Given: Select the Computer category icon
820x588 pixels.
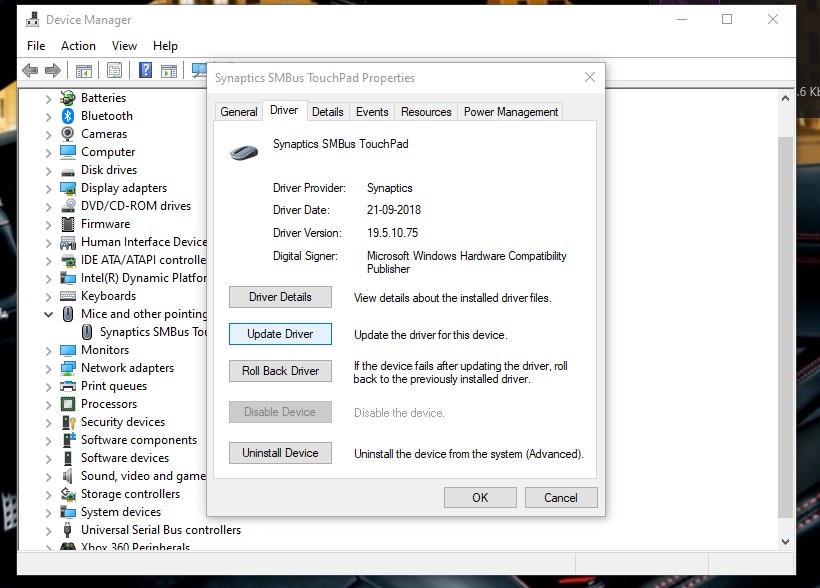Looking at the screenshot, I should point(68,152).
